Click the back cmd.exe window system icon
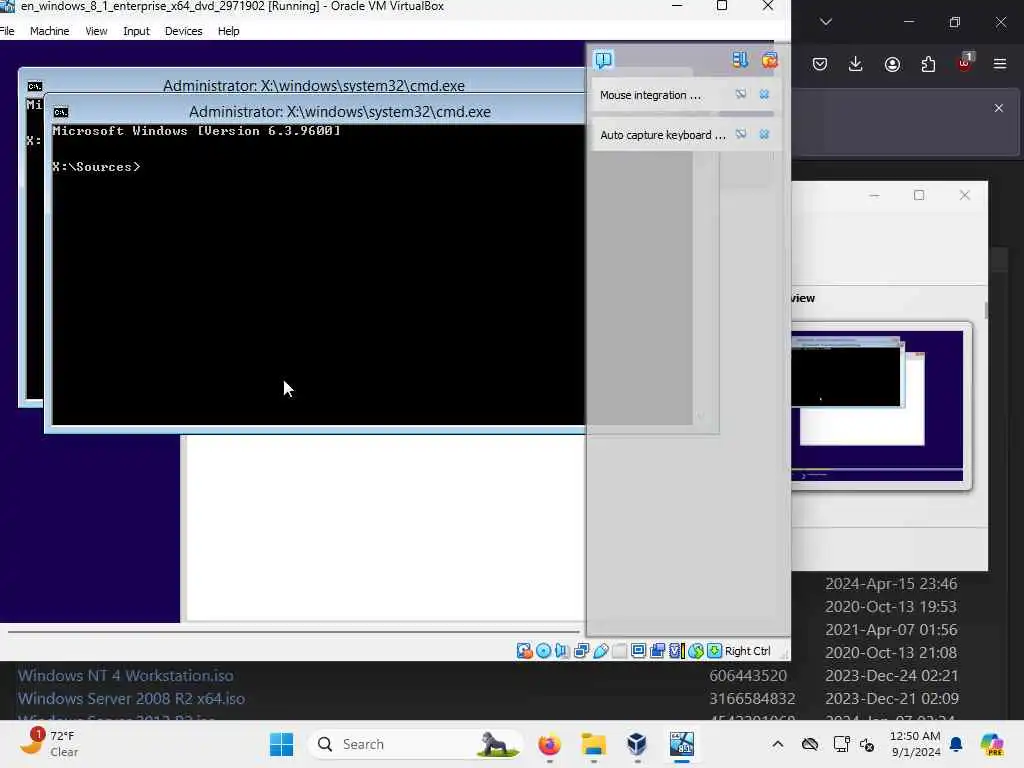1024x768 pixels. pyautogui.click(x=35, y=86)
